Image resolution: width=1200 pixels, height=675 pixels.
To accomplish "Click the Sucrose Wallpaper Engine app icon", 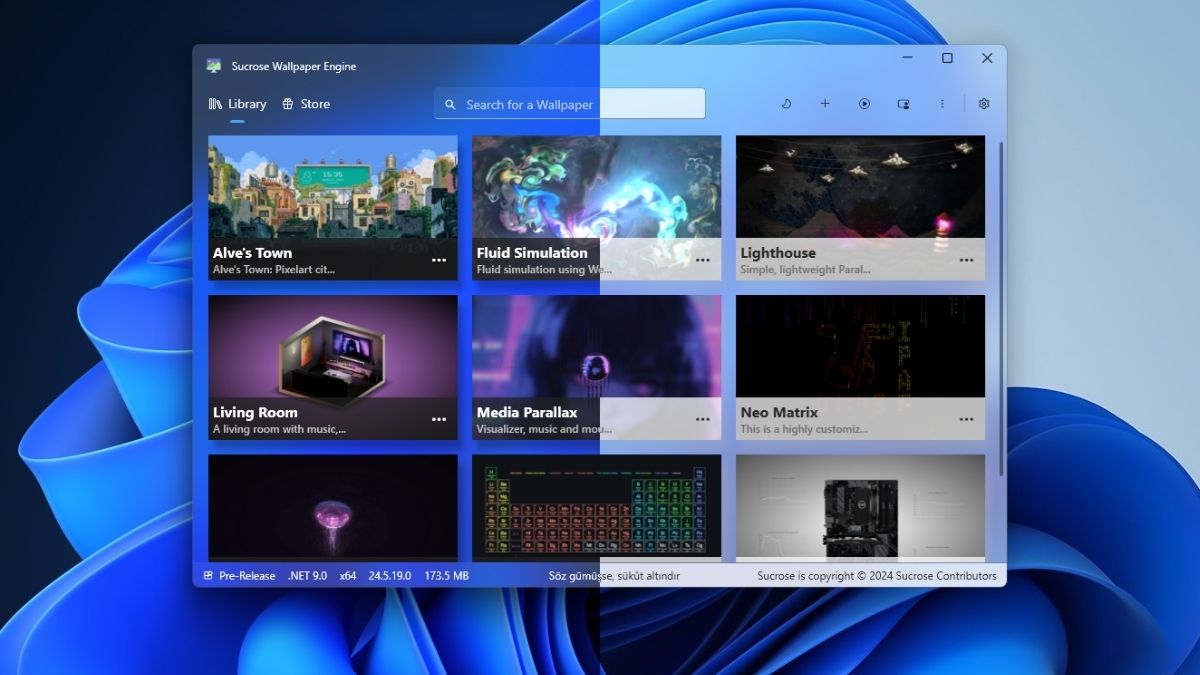I will (214, 66).
